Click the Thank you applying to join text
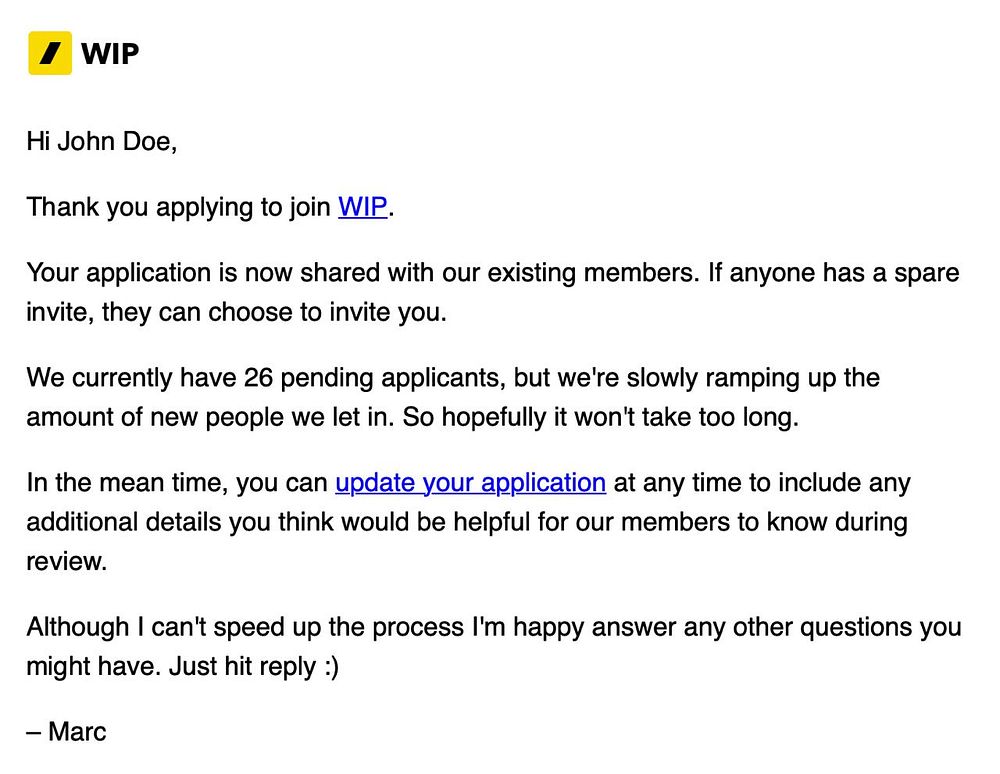The image size is (1000, 774). (x=179, y=207)
